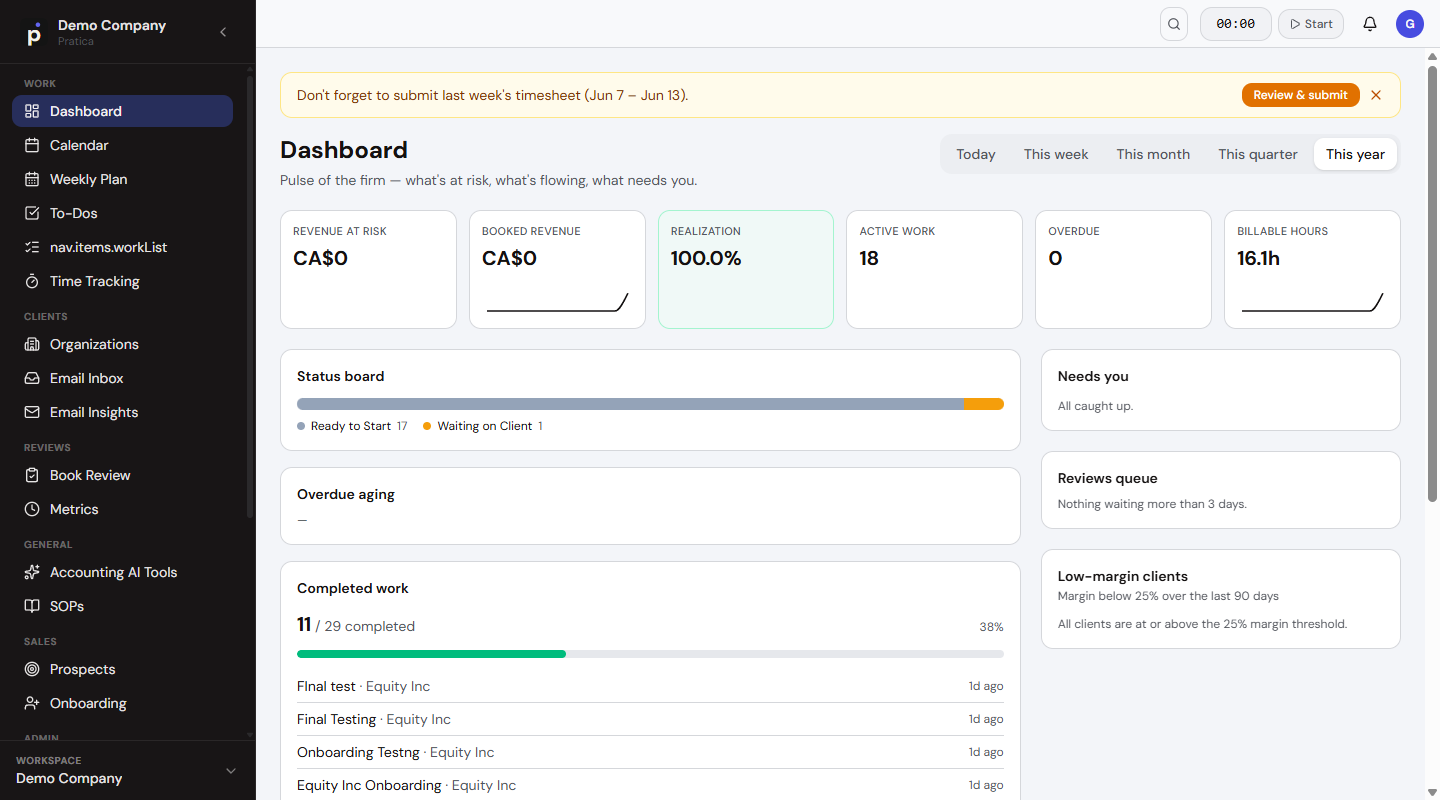Click the notifications bell icon
This screenshot has height=800, width=1440.
tap(1370, 24)
